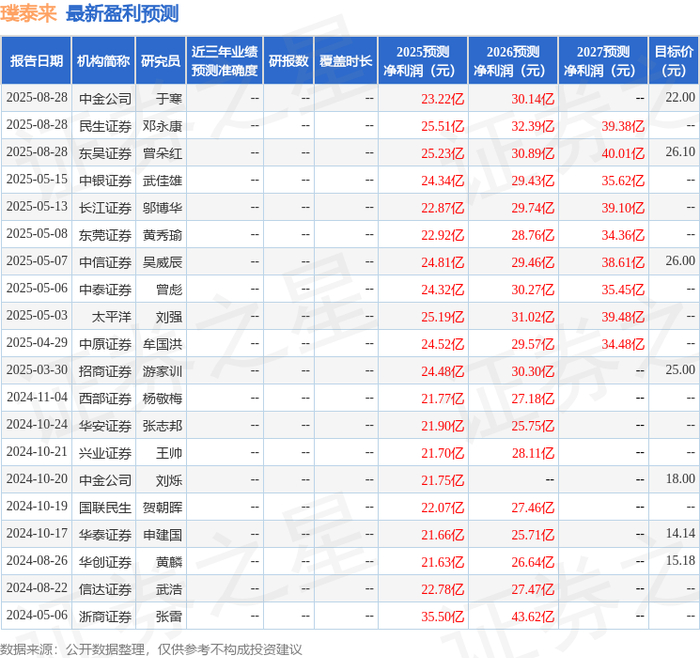Click the 23.22亿 forecast value

tap(442, 99)
